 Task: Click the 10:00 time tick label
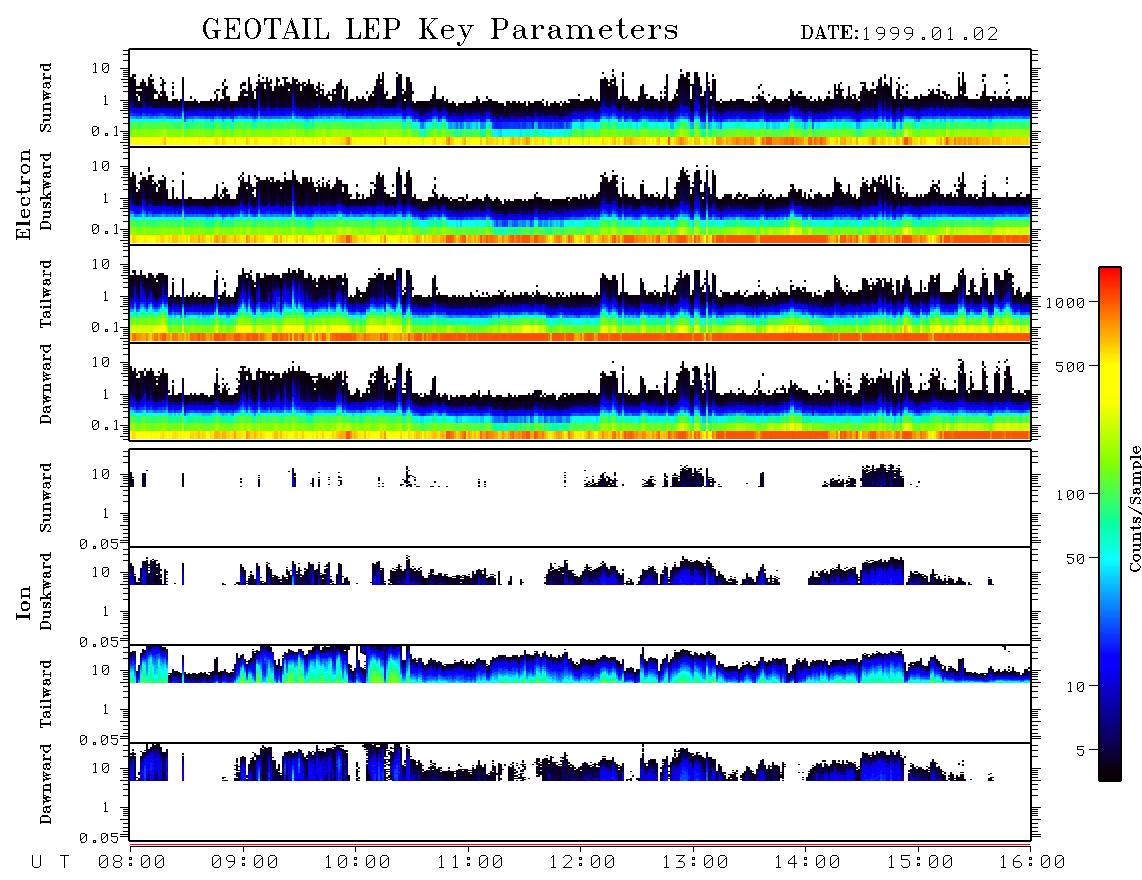[357, 862]
